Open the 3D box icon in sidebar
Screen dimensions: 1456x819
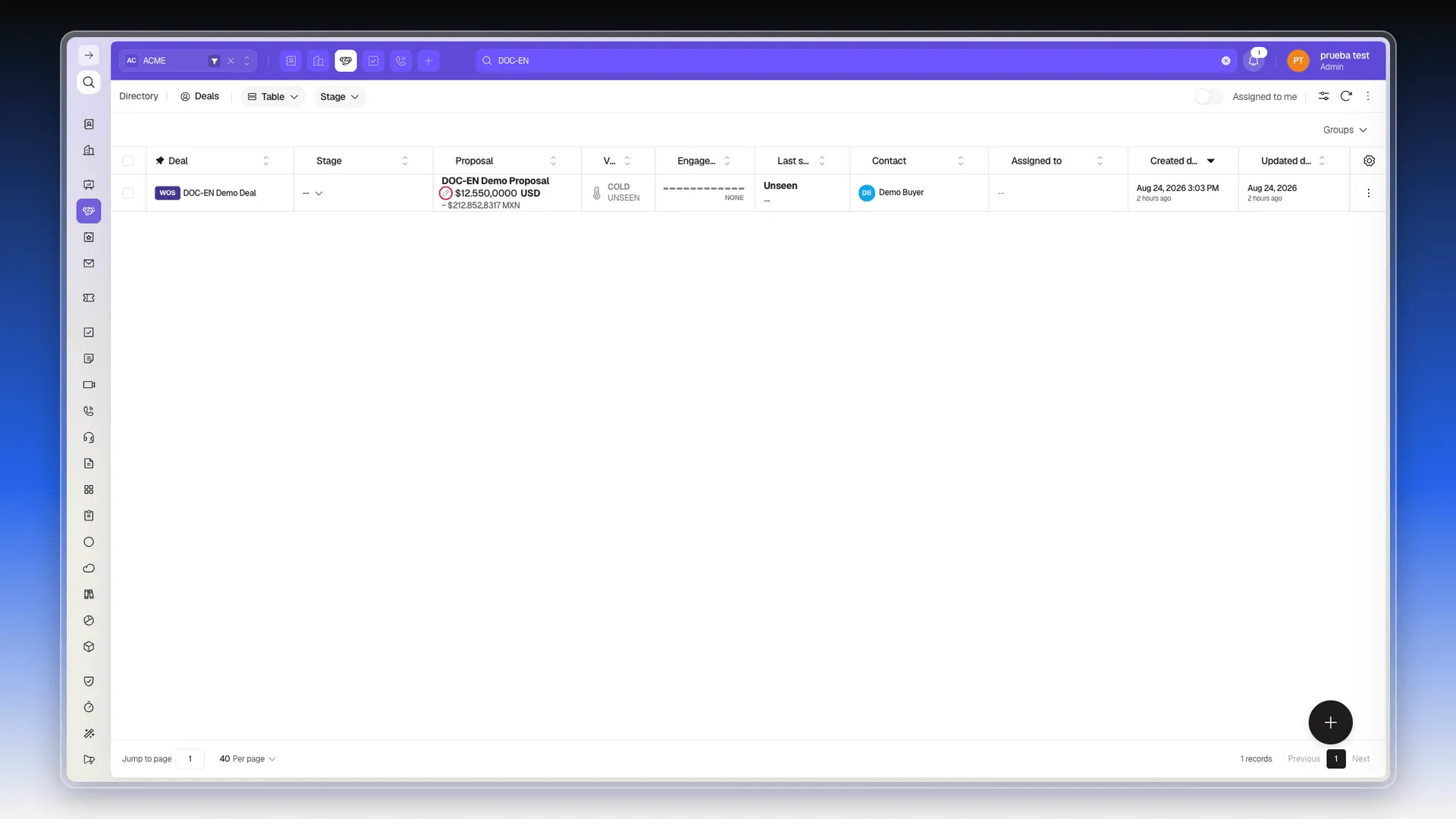pos(89,647)
